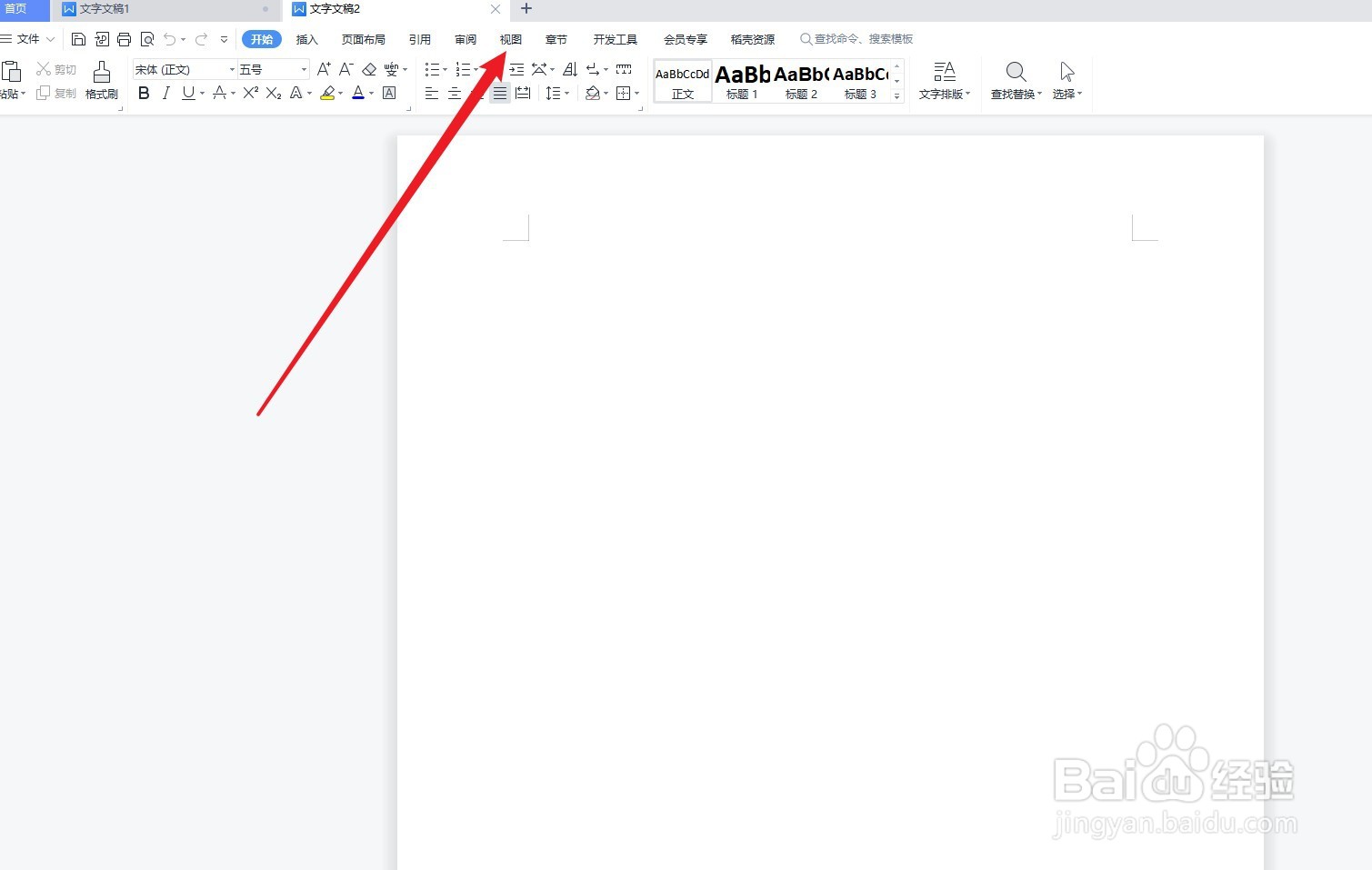
Task: Apply the 标题 1 style
Action: [x=742, y=81]
